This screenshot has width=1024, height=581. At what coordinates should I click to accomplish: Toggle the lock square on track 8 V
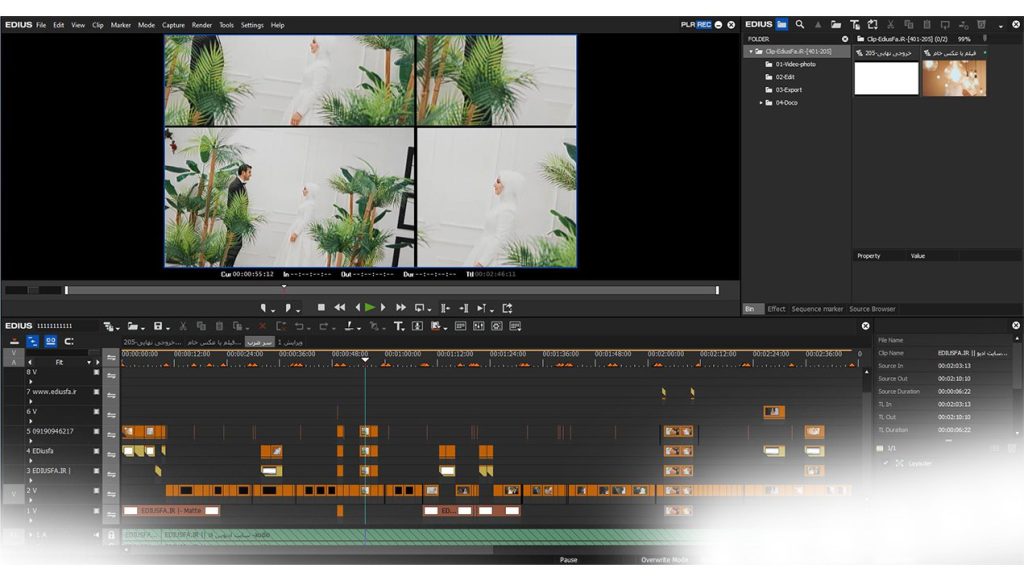(x=96, y=372)
